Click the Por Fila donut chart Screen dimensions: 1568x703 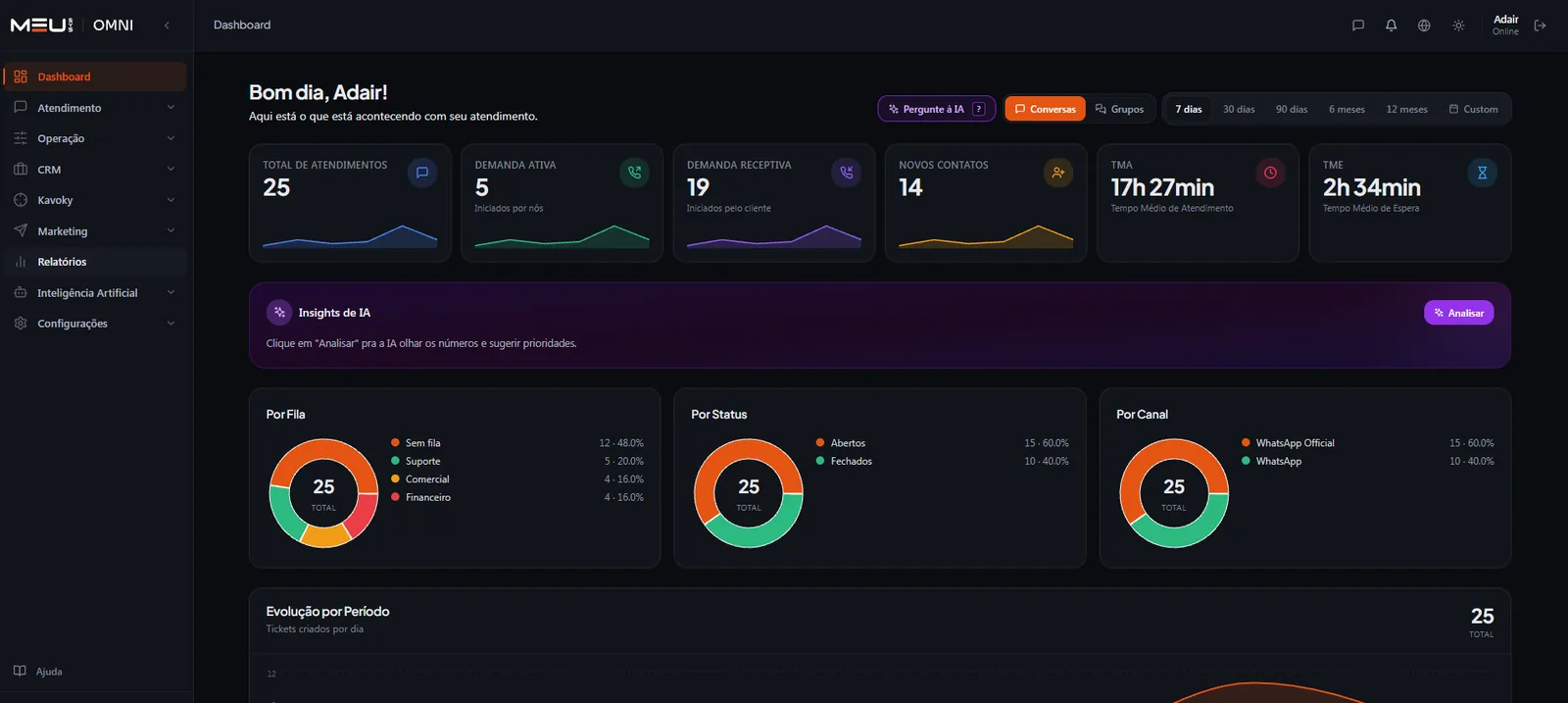click(x=323, y=493)
